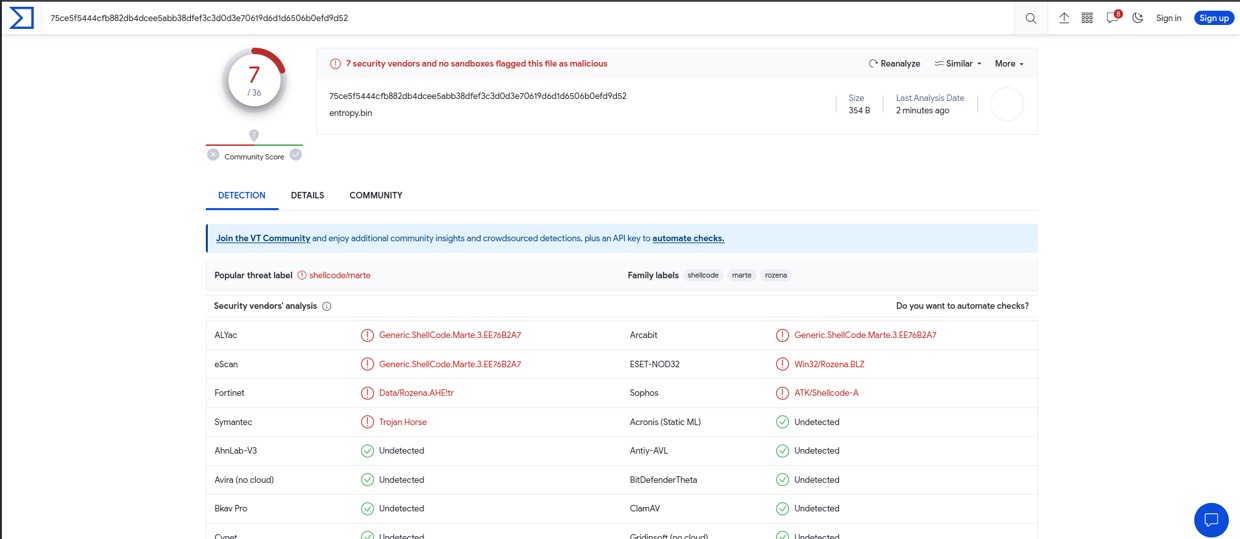
Task: Click the 2 minutes ago analysis date
Action: 923,111
